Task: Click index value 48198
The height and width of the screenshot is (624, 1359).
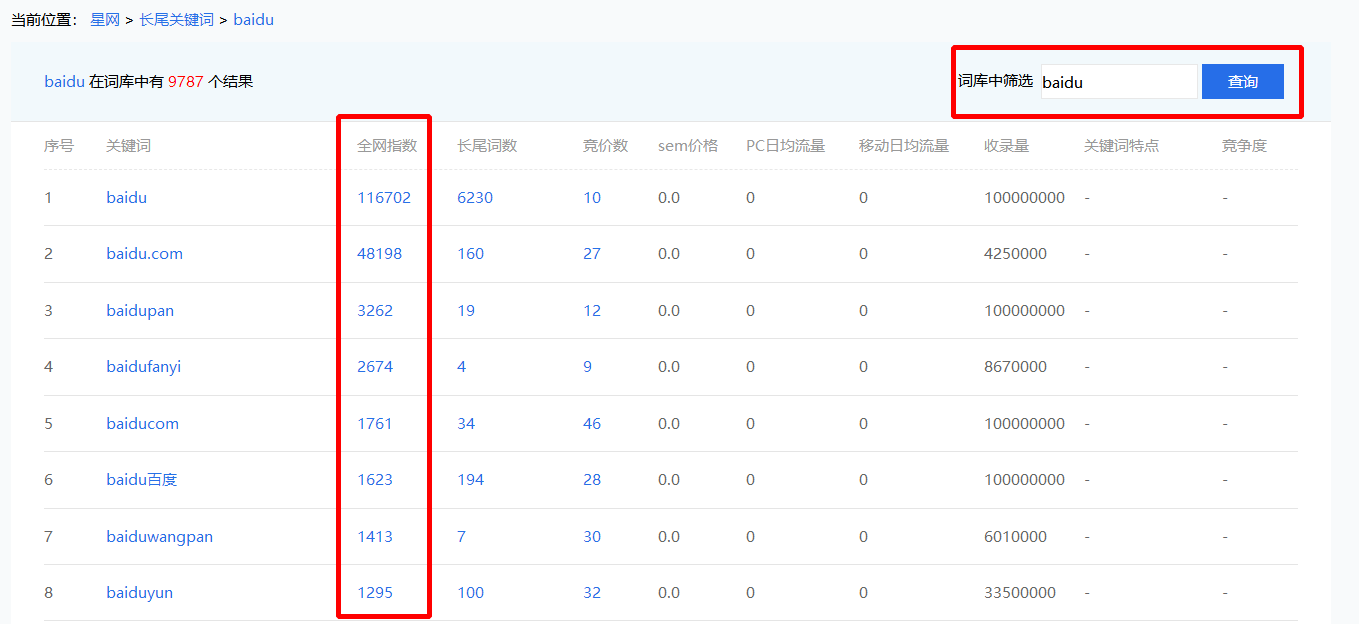Action: point(379,254)
